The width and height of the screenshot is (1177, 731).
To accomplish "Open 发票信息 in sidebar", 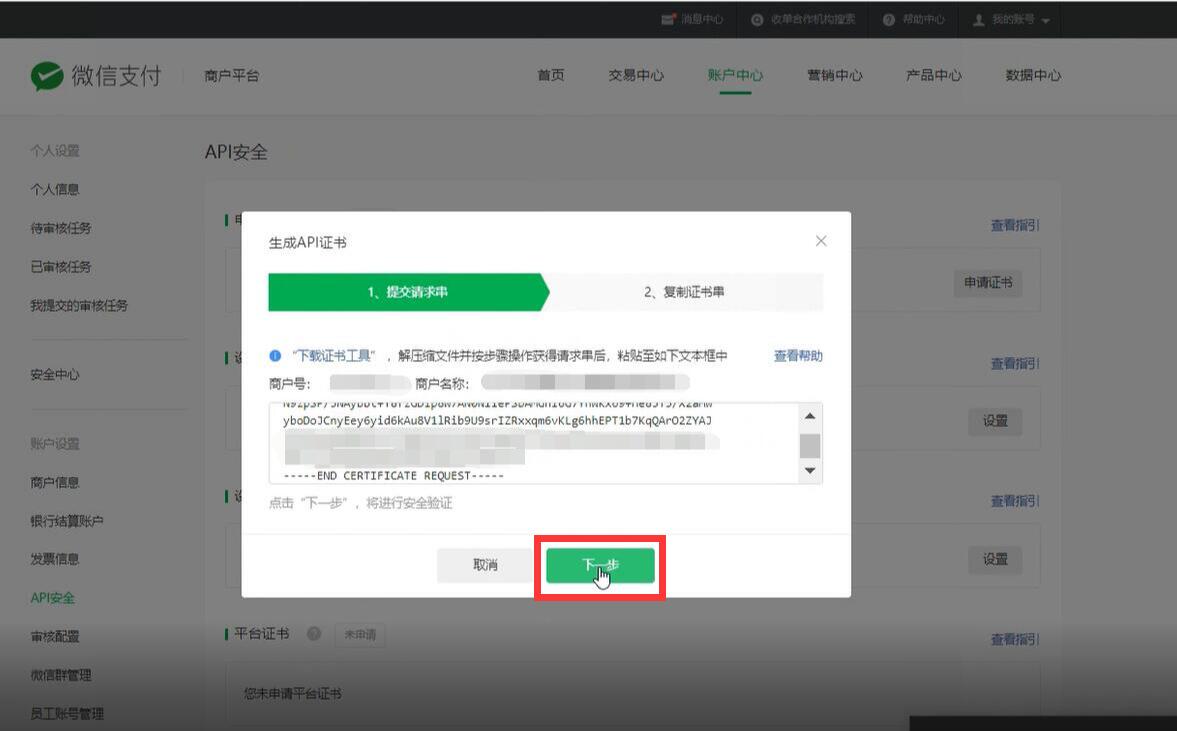I will tap(55, 559).
